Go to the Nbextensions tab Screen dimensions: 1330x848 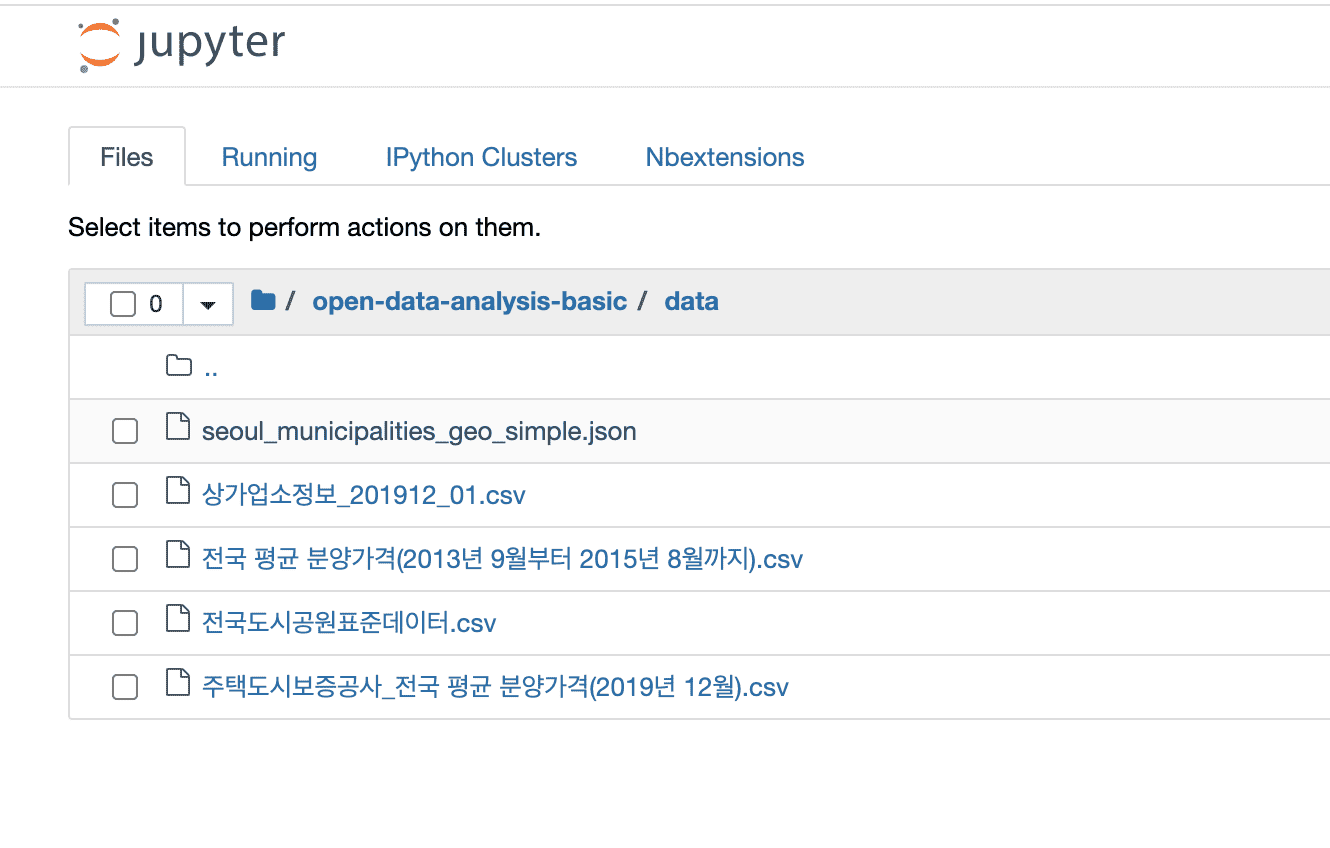(x=724, y=157)
